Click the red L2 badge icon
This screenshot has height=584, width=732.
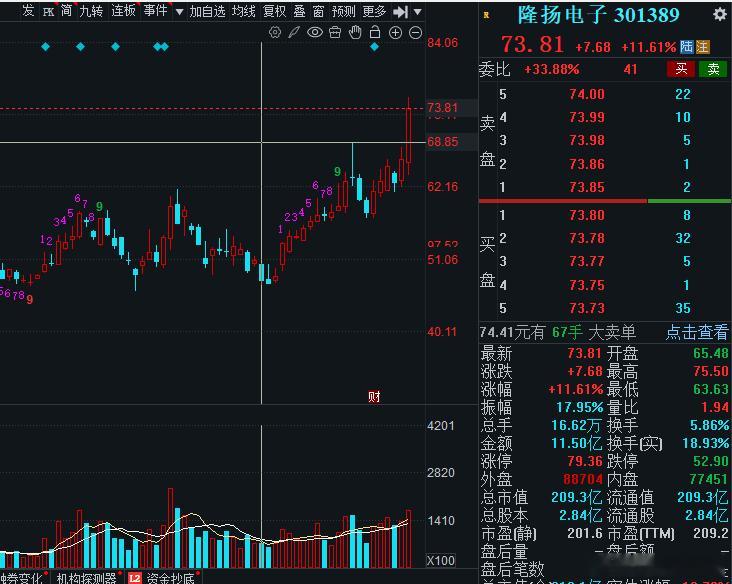tap(134, 578)
